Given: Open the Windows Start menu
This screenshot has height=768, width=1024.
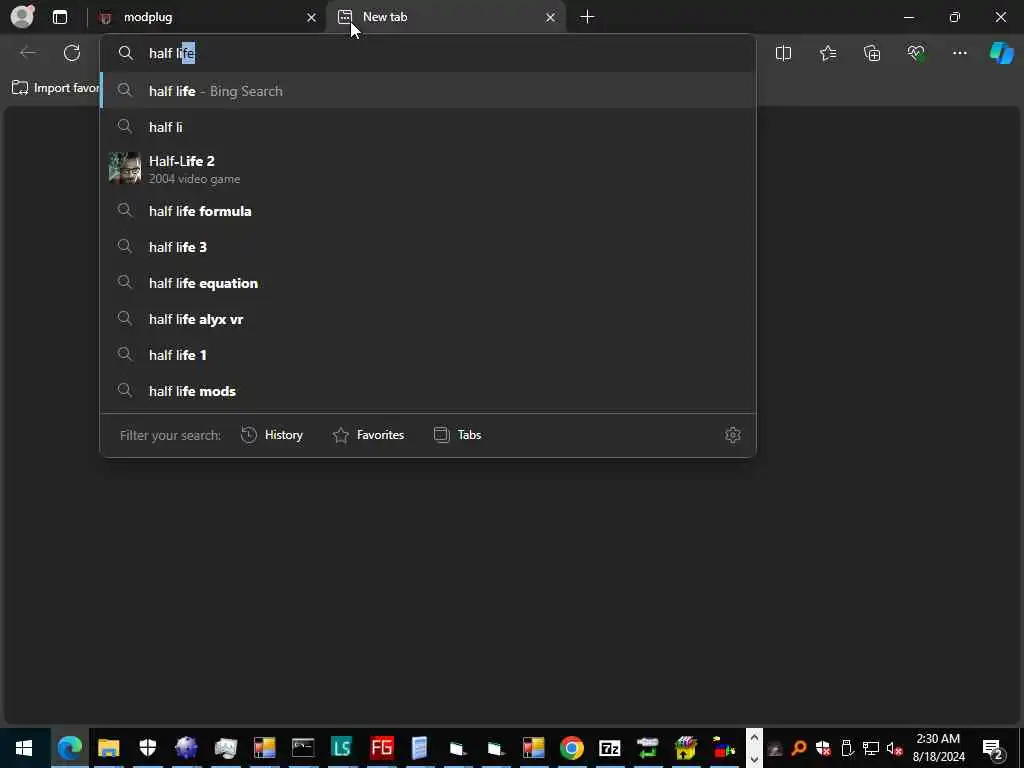Looking at the screenshot, I should pyautogui.click(x=25, y=748).
